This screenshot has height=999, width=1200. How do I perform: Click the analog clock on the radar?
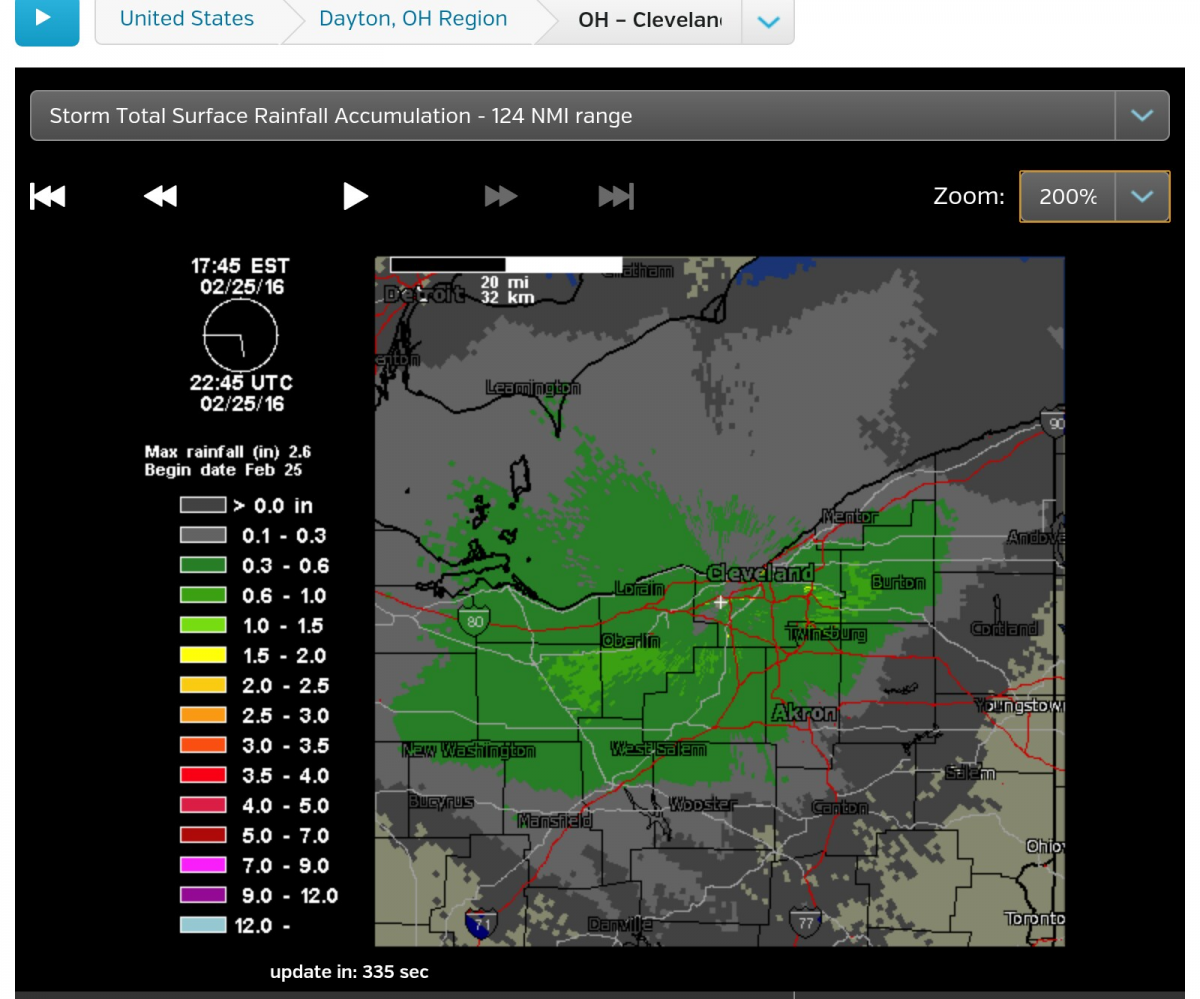241,337
